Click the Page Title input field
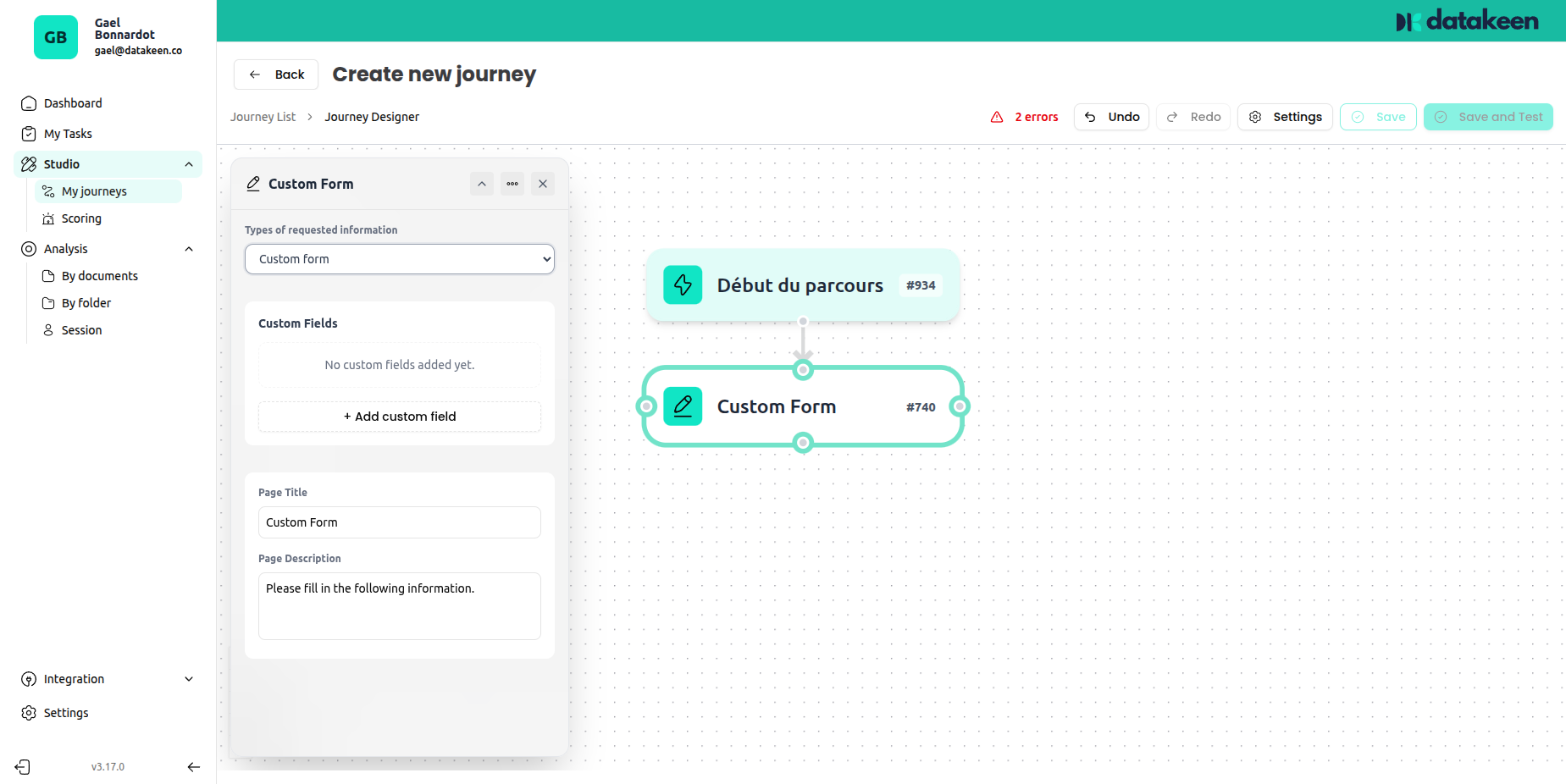Screen dimensions: 1566x784 tap(400, 522)
